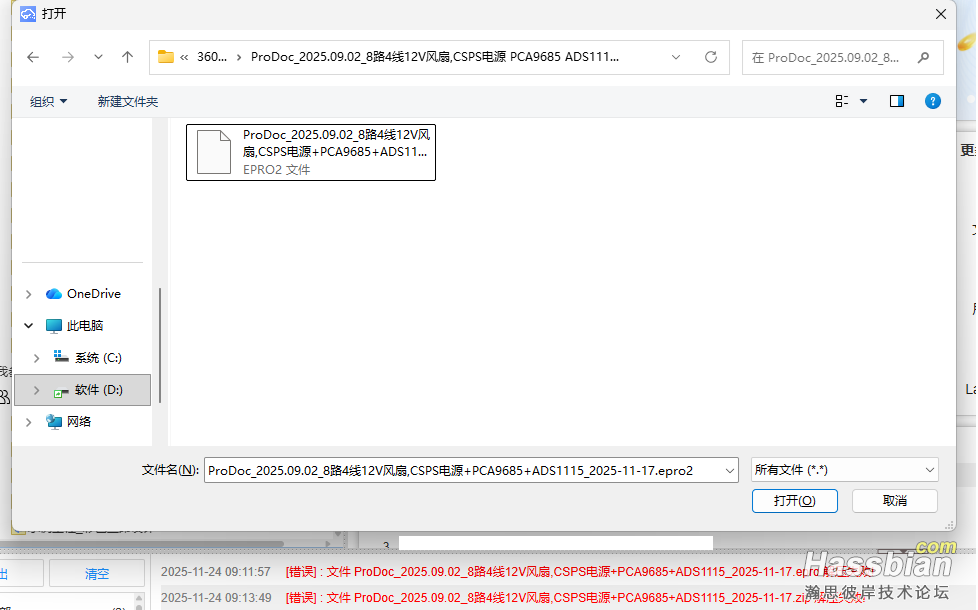This screenshot has height=610, width=978.
Task: Select 系统 (C:) drive in sidebar
Action: click(x=98, y=358)
